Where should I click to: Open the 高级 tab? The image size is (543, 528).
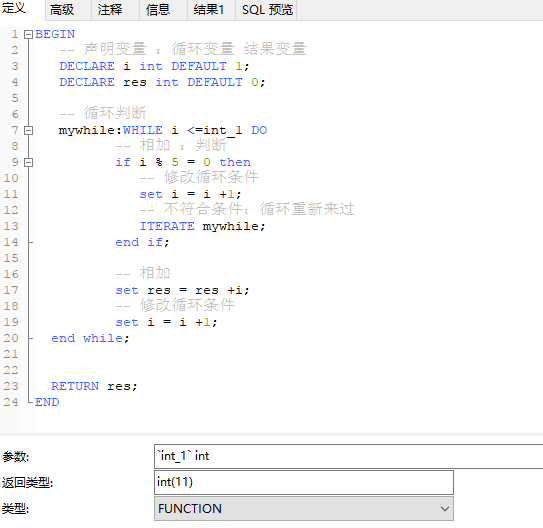click(68, 10)
